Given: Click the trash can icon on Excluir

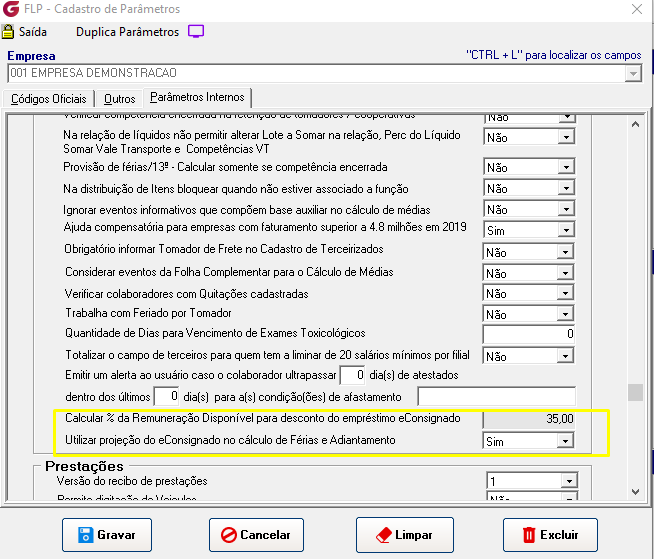Looking at the screenshot, I should point(529,535).
